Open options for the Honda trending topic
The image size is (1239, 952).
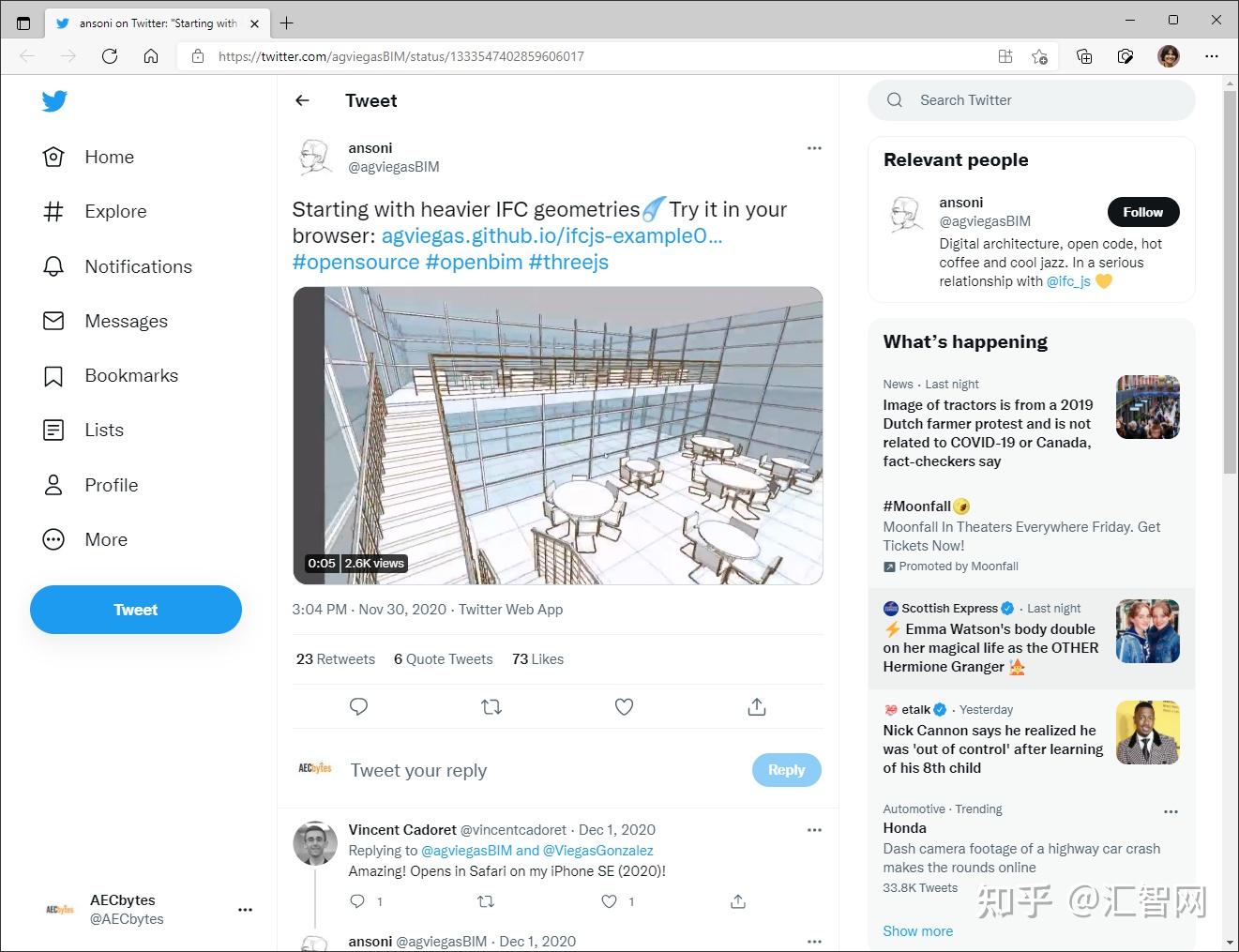1171,811
